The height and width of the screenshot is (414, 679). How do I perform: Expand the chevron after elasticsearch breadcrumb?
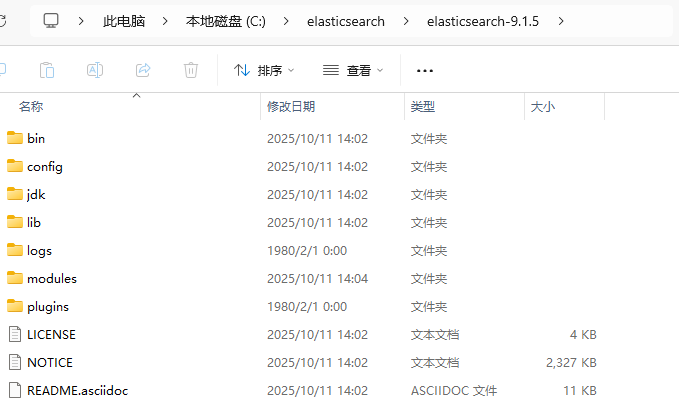[x=406, y=21]
